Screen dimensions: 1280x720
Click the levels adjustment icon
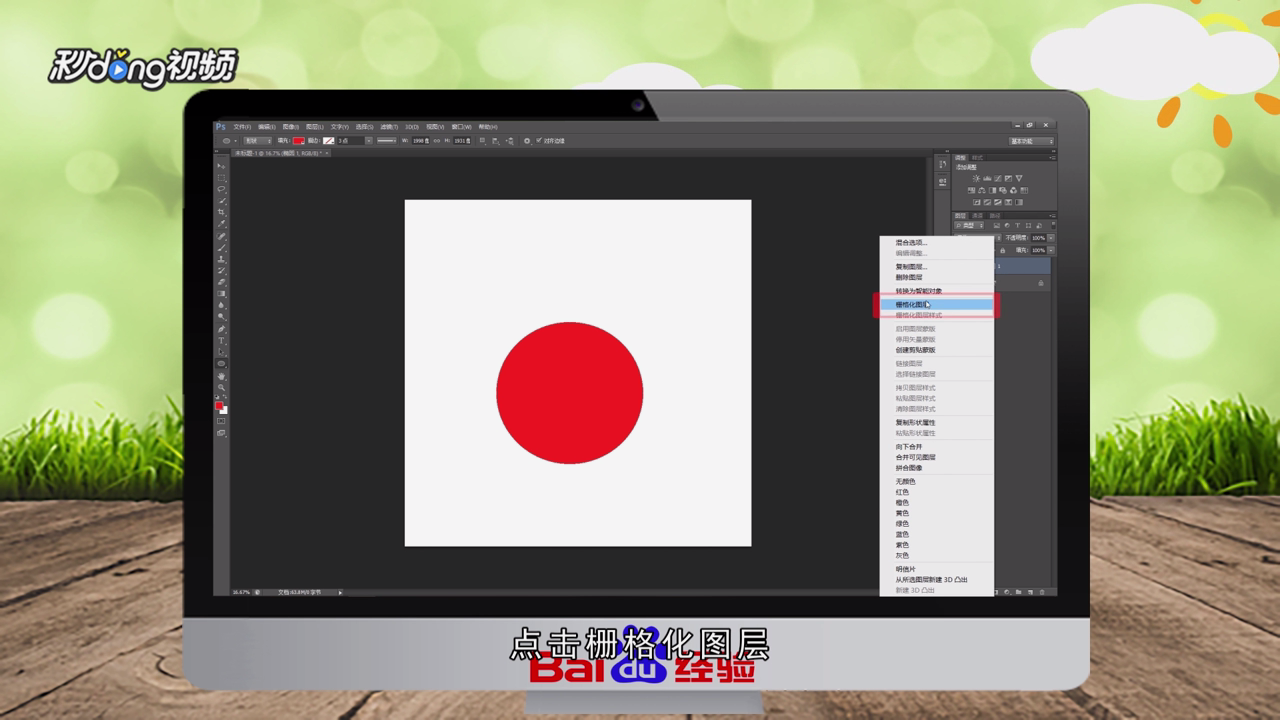coord(987,178)
